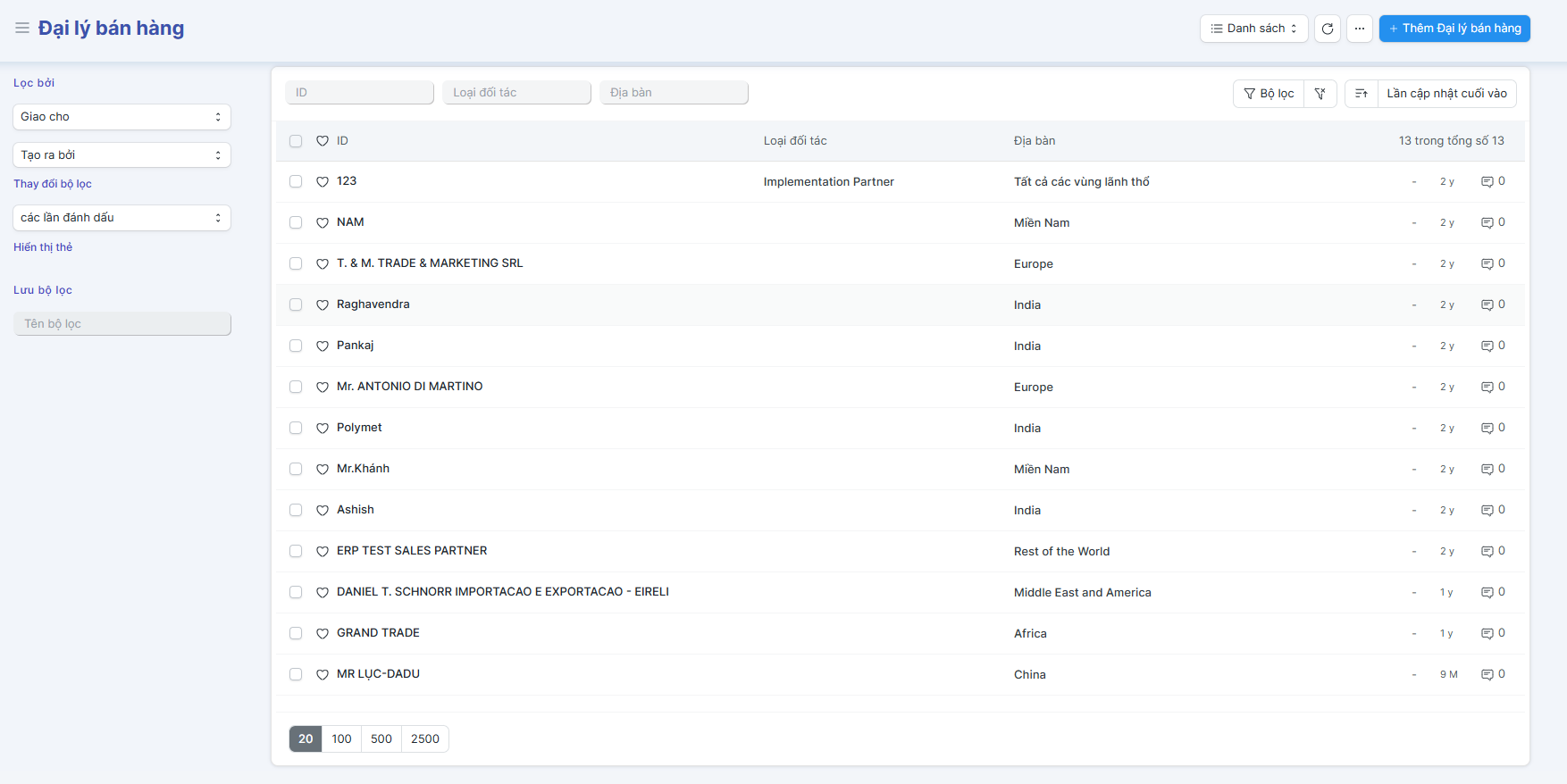Viewport: 1567px width, 784px height.
Task: Select the Polymet row checkbox
Action: (x=296, y=429)
